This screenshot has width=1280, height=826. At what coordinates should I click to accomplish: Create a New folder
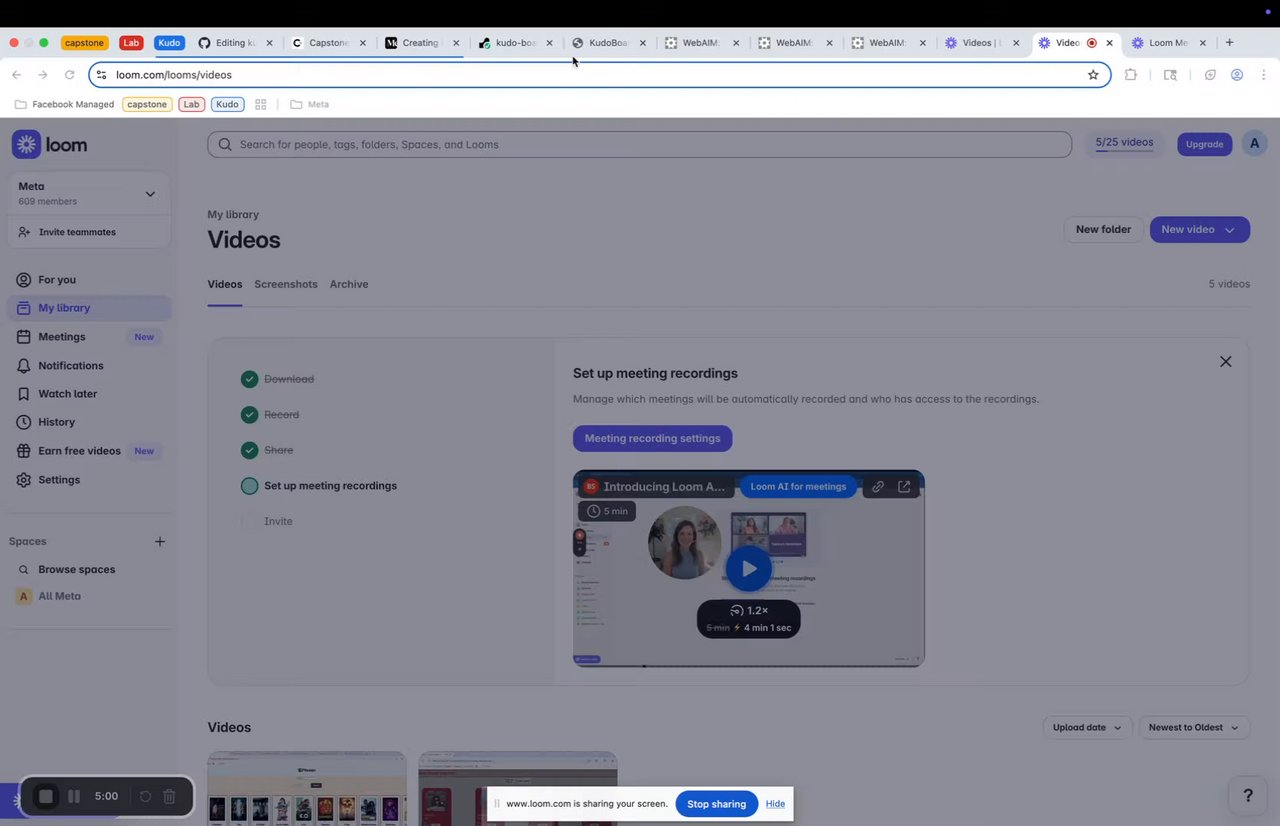(1103, 229)
